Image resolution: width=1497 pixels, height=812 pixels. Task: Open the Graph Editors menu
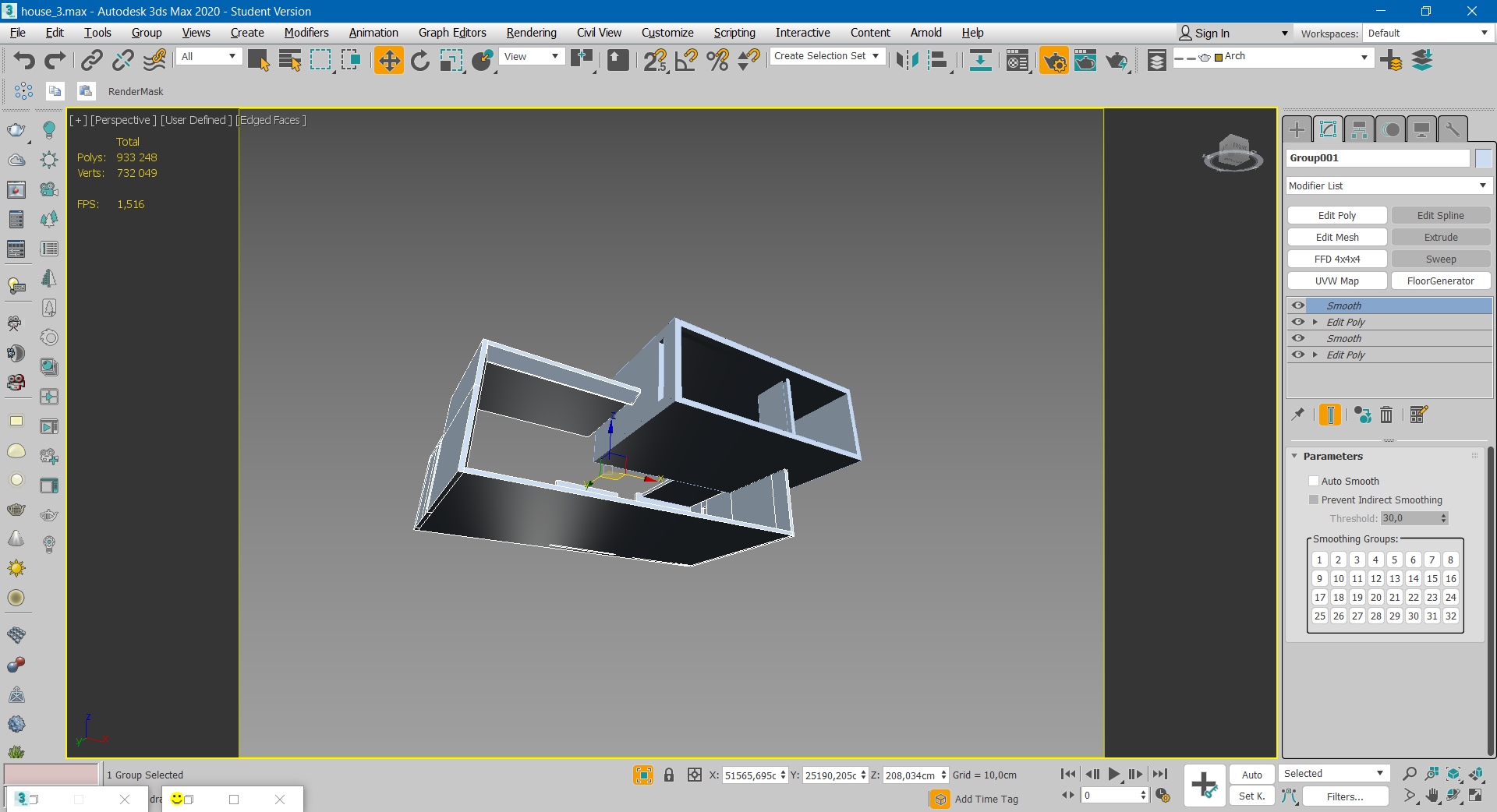tap(452, 33)
